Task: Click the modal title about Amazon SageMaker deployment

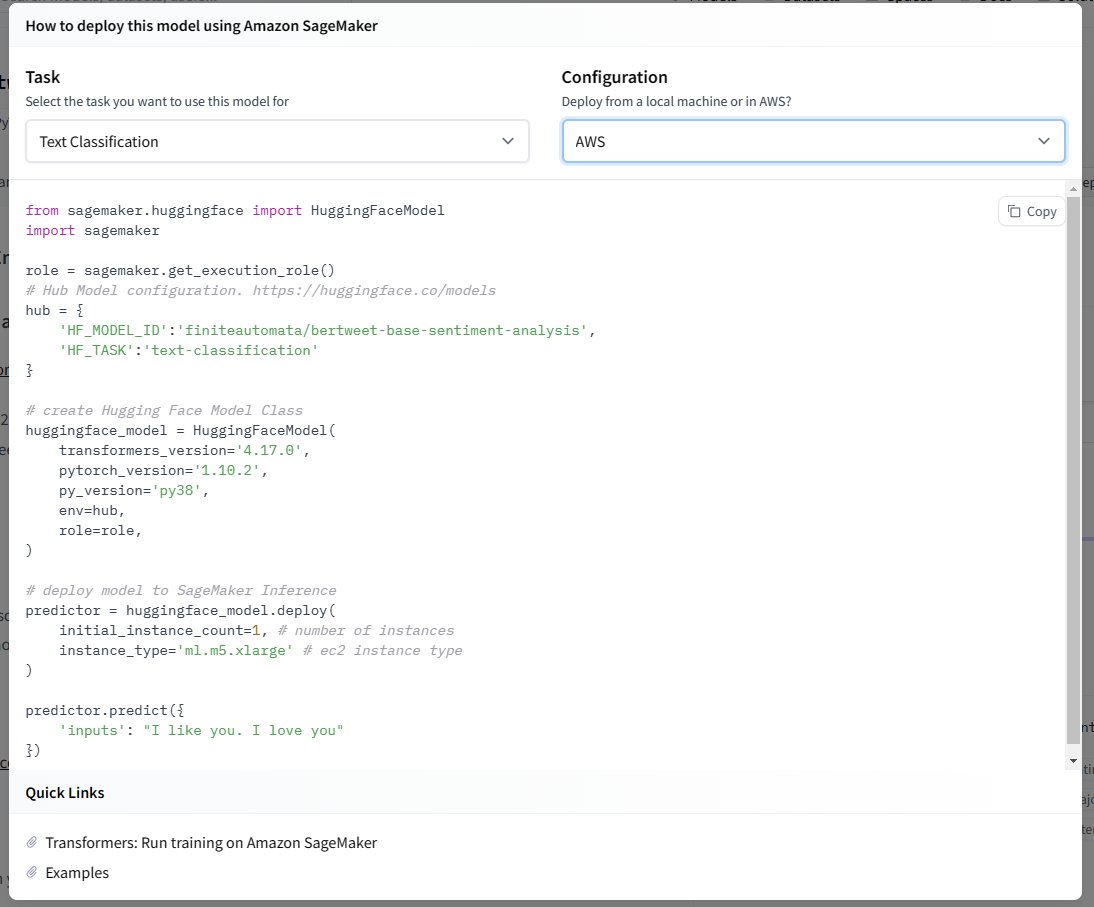Action: pyautogui.click(x=202, y=25)
